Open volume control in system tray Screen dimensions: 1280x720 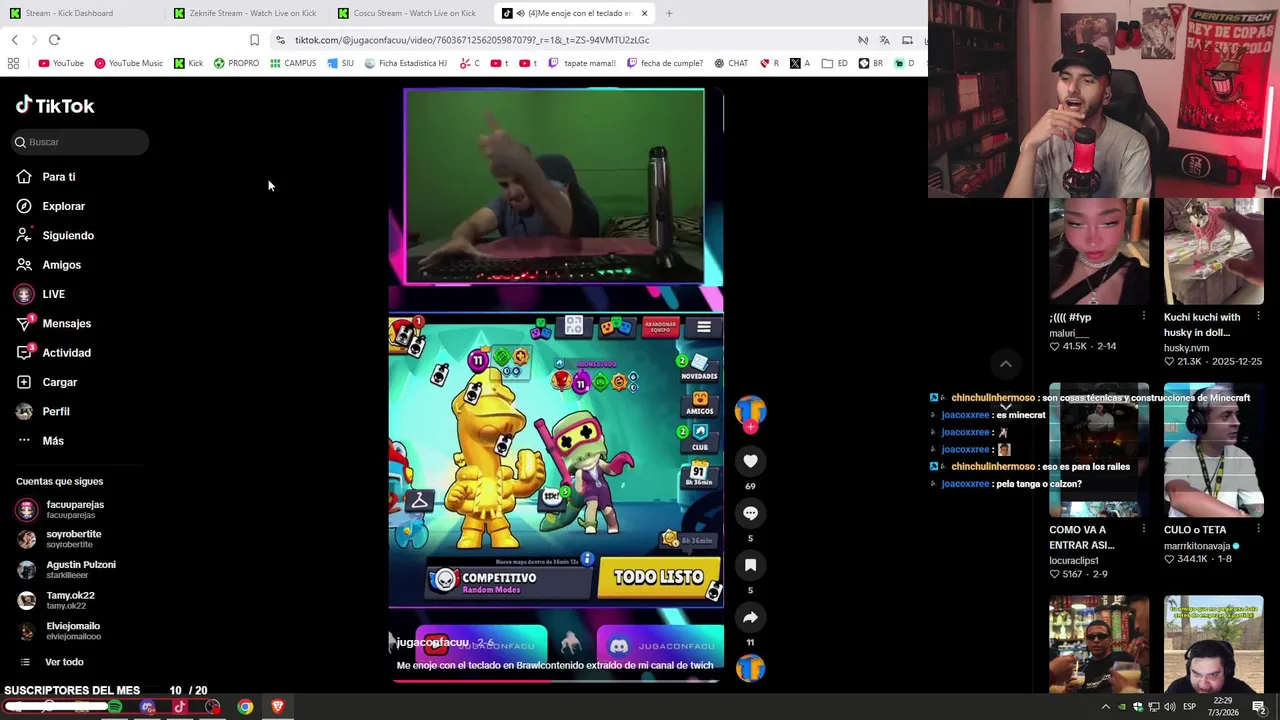pos(1169,707)
